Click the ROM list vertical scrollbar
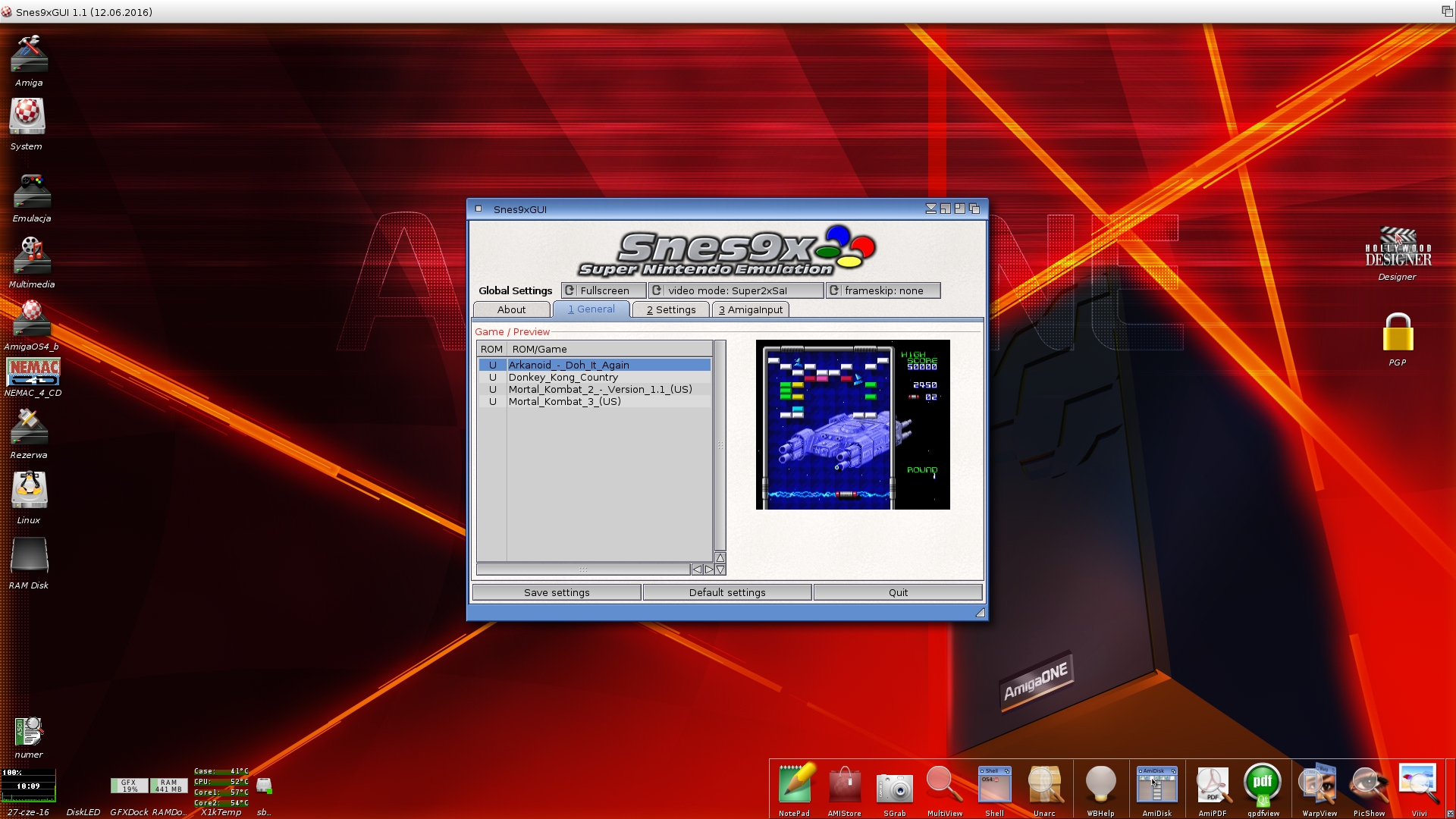Viewport: 1456px width, 819px height. pyautogui.click(x=720, y=445)
